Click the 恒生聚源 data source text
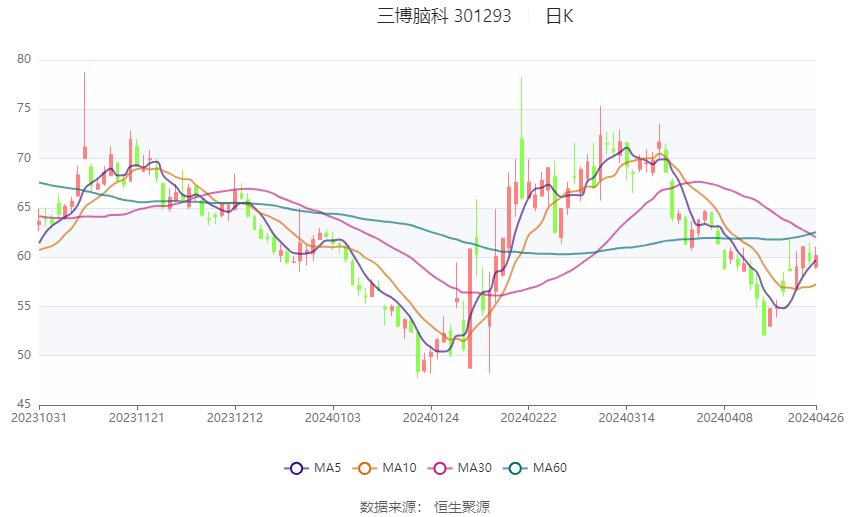The height and width of the screenshot is (517, 850). (x=462, y=507)
